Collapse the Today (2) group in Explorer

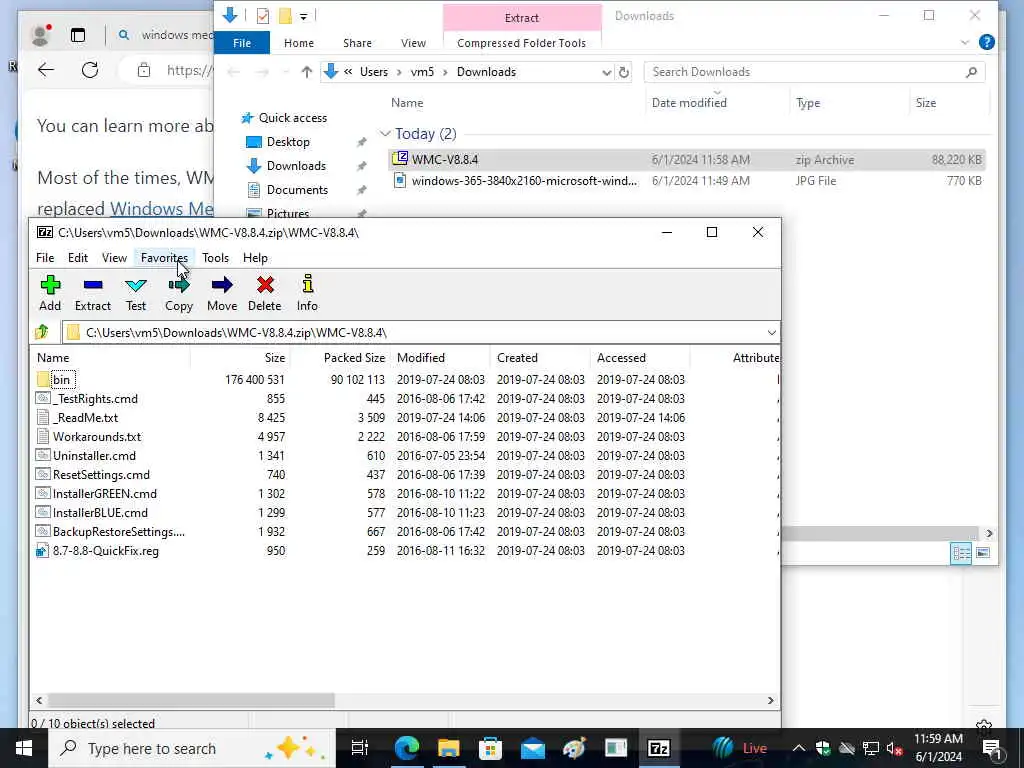(x=385, y=134)
